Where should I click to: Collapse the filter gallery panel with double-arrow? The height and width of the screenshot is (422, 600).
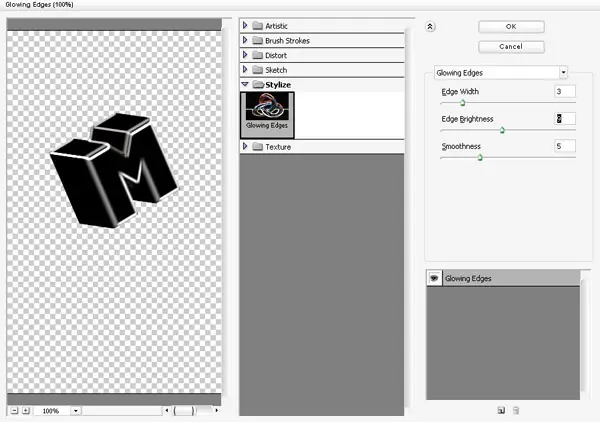tap(430, 27)
